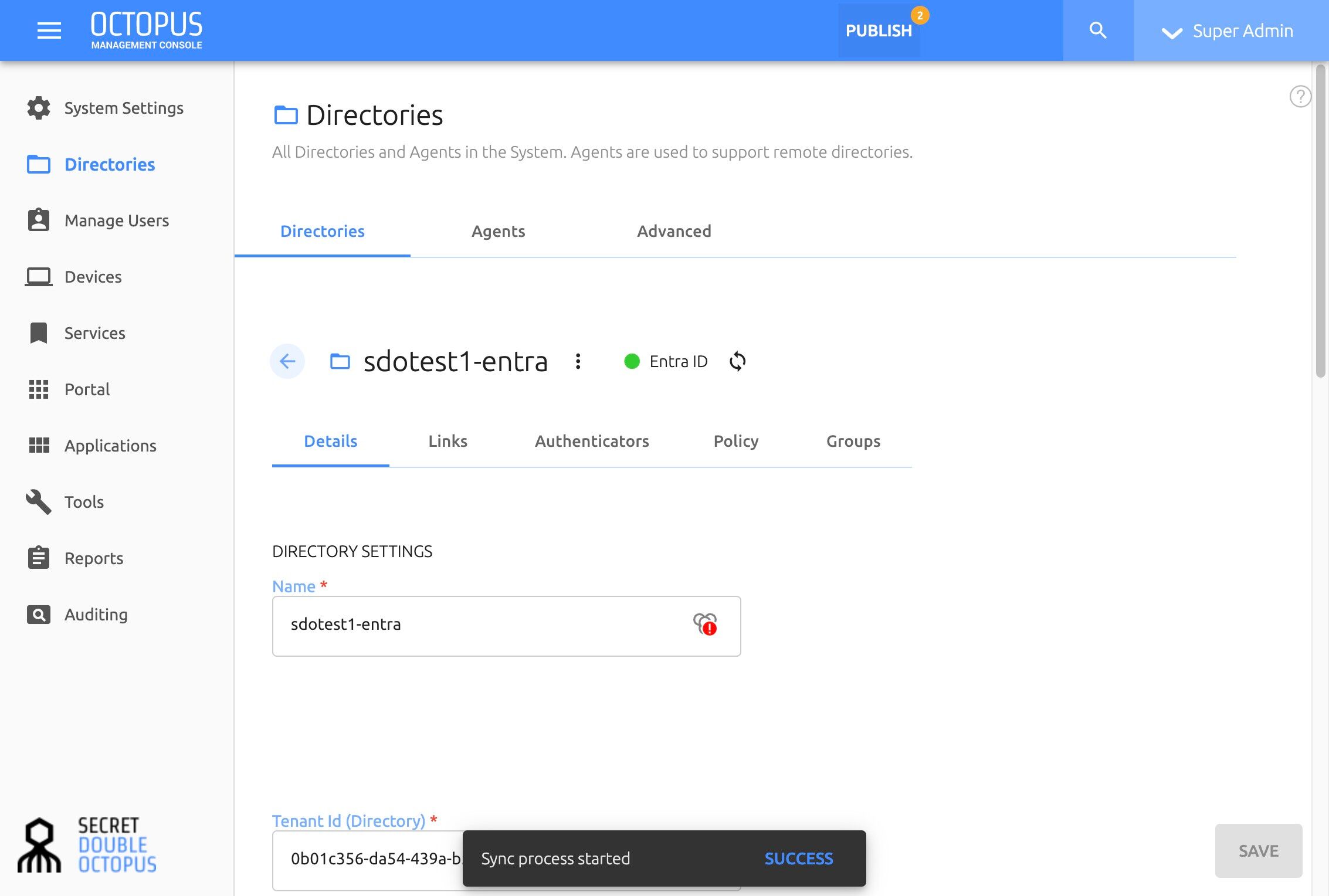Click the 'Sync process started' message text
Viewport: 1329px width, 896px height.
point(555,858)
